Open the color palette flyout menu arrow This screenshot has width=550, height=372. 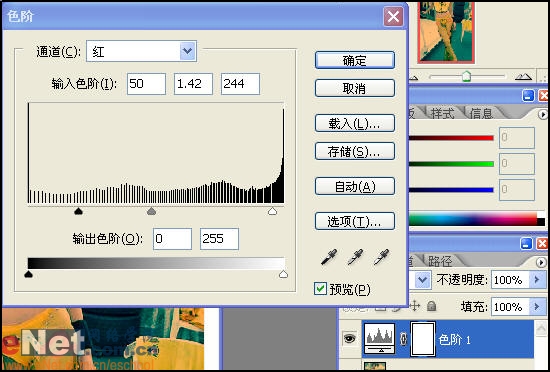[543, 114]
